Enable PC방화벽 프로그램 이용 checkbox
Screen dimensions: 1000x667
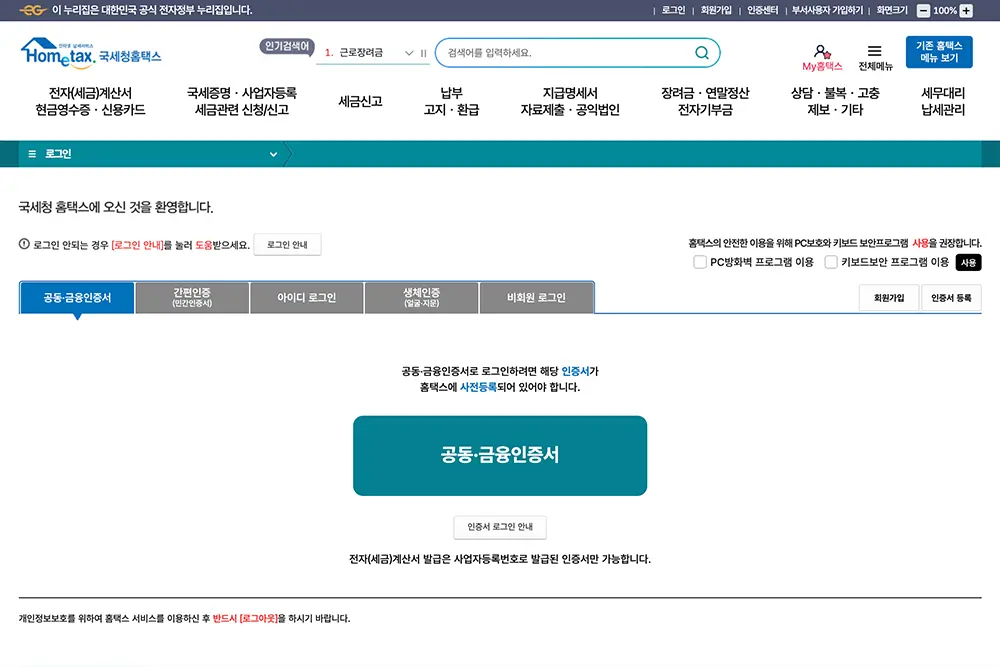point(700,262)
